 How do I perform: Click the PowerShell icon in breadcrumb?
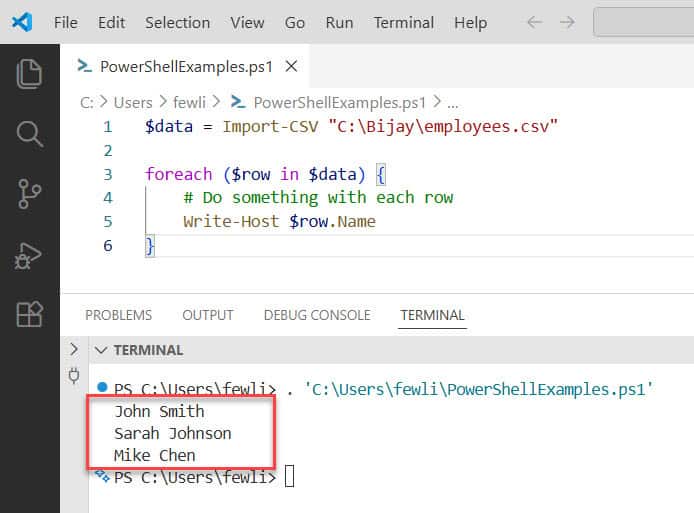238,102
